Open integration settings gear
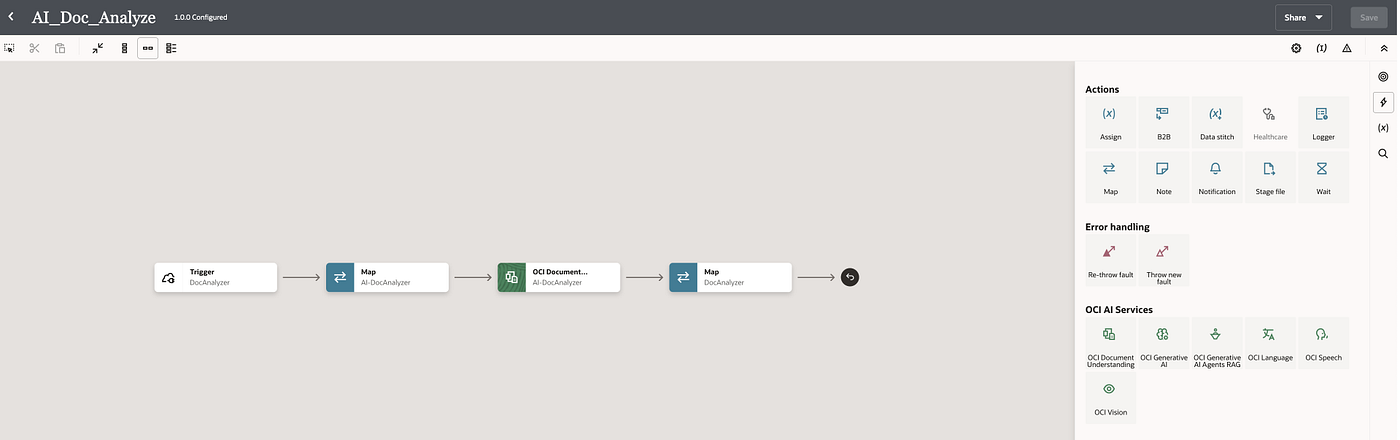The image size is (1400, 440). click(1296, 48)
